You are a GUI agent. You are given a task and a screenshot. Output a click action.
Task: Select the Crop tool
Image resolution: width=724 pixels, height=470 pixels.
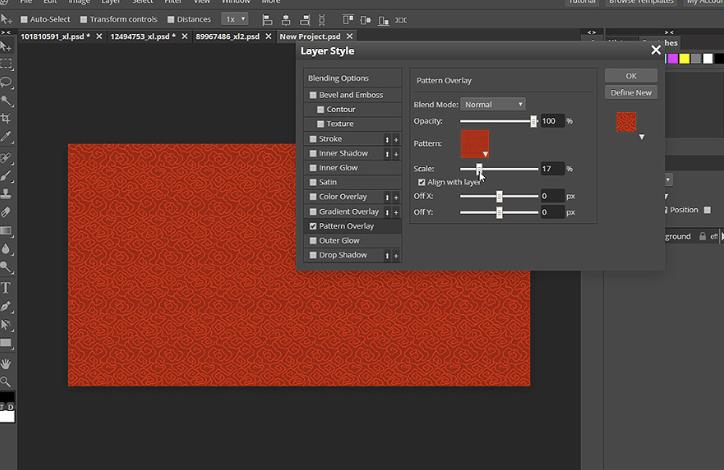(x=7, y=118)
